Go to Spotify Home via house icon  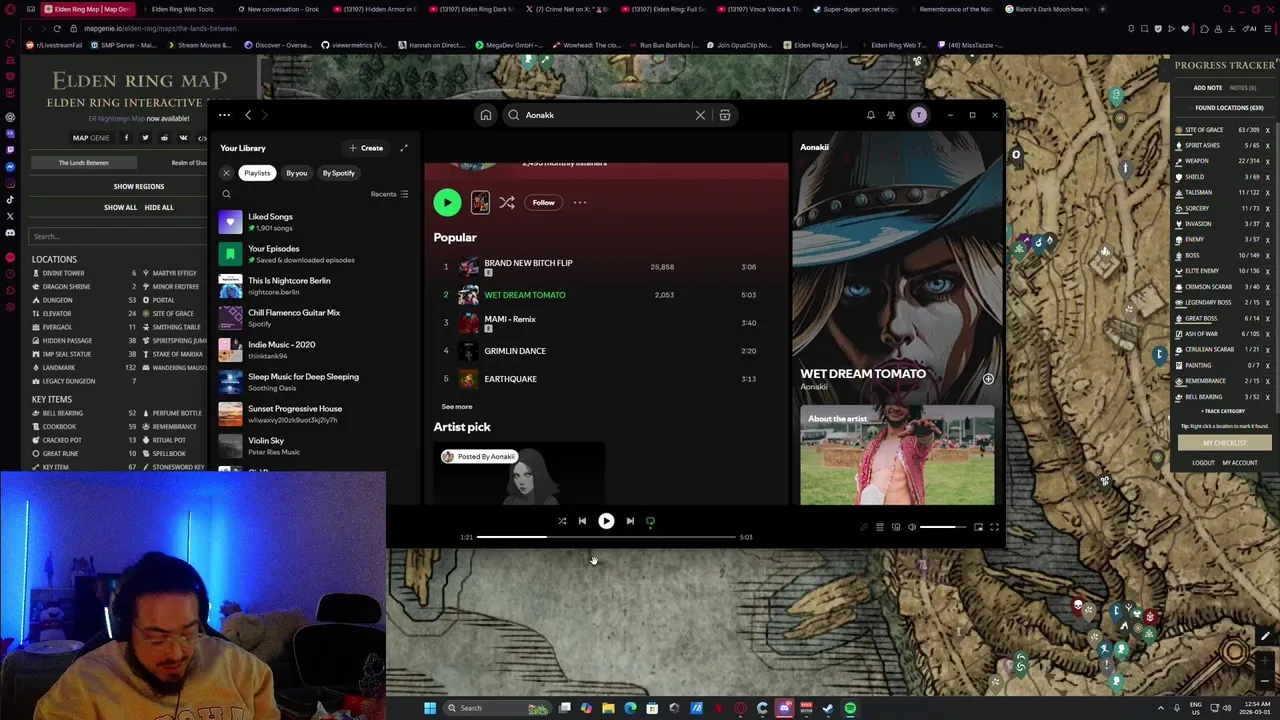click(x=485, y=115)
